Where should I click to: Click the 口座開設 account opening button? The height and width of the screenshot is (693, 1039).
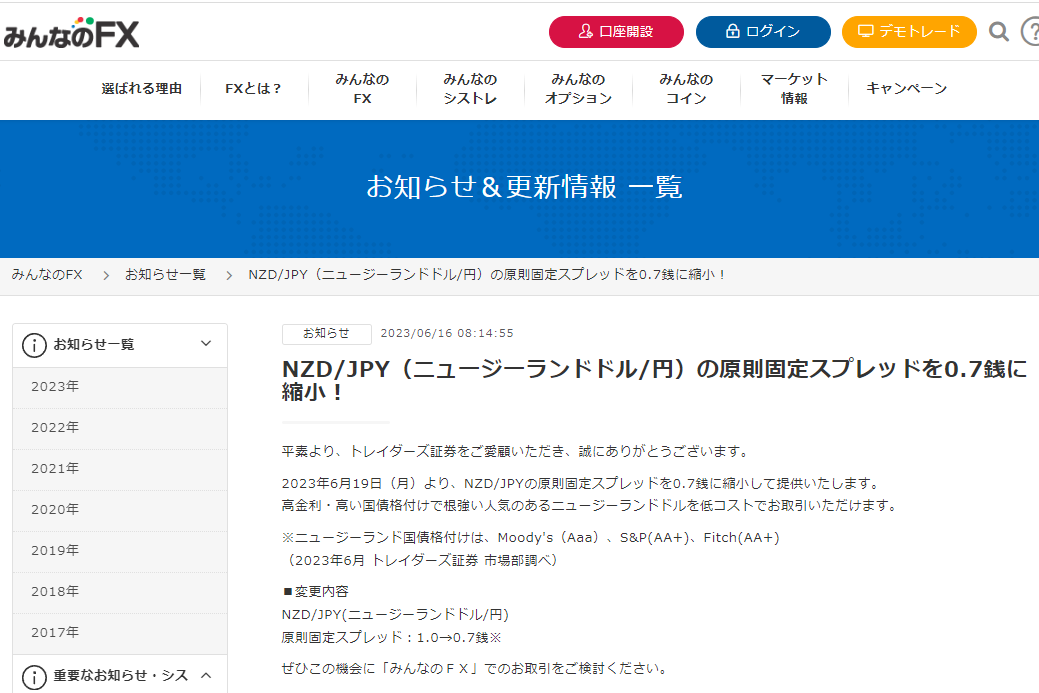616,32
